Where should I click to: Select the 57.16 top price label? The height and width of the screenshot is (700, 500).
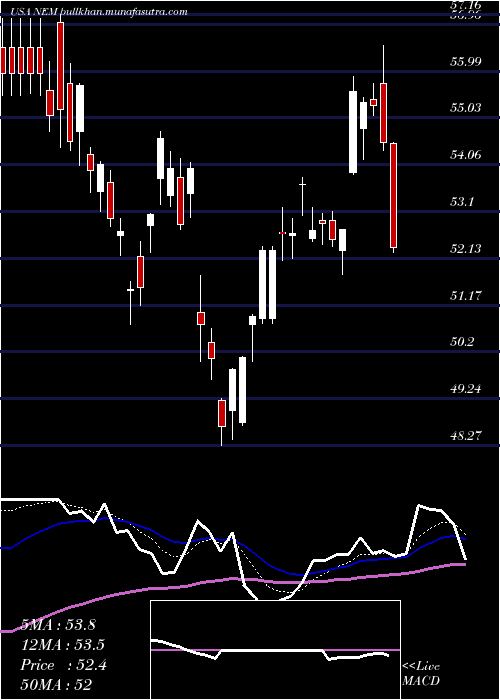coord(465,5)
